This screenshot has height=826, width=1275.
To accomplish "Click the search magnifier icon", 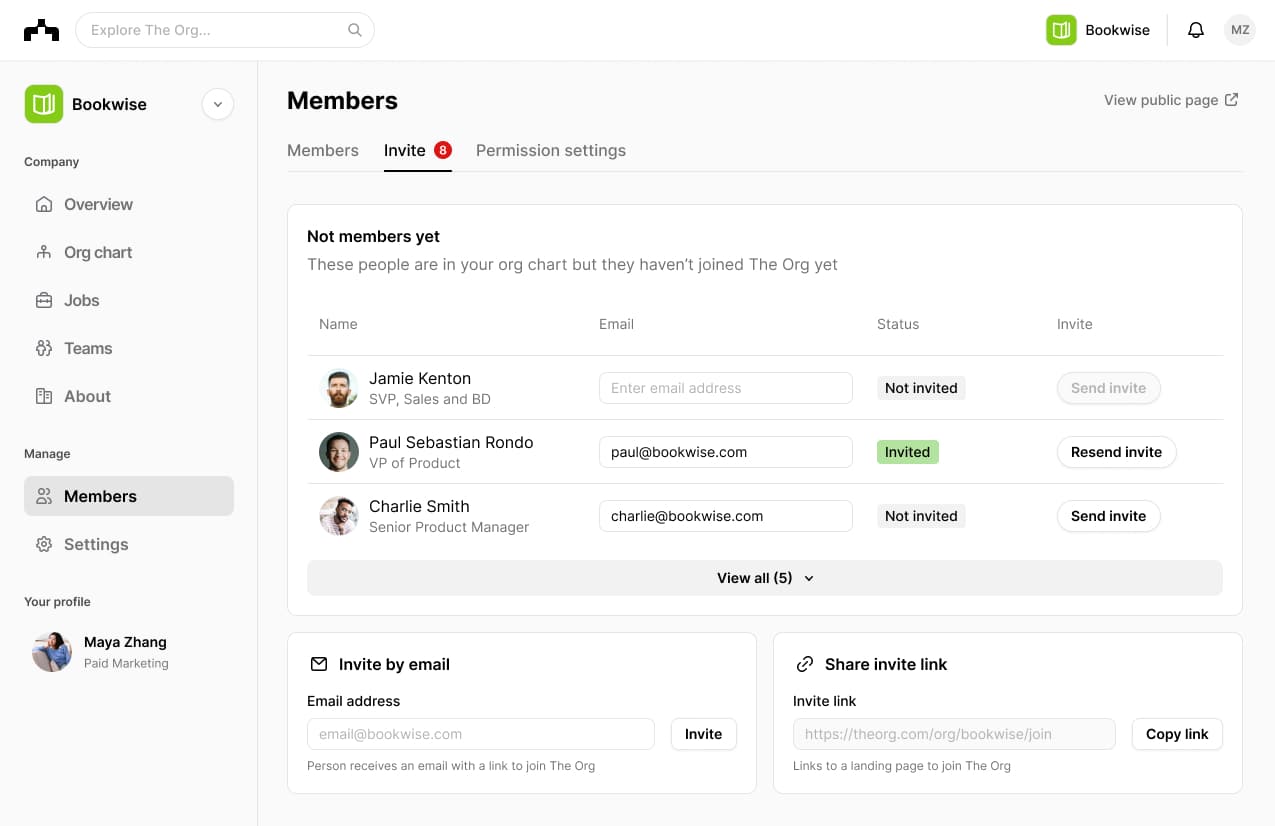I will (355, 30).
